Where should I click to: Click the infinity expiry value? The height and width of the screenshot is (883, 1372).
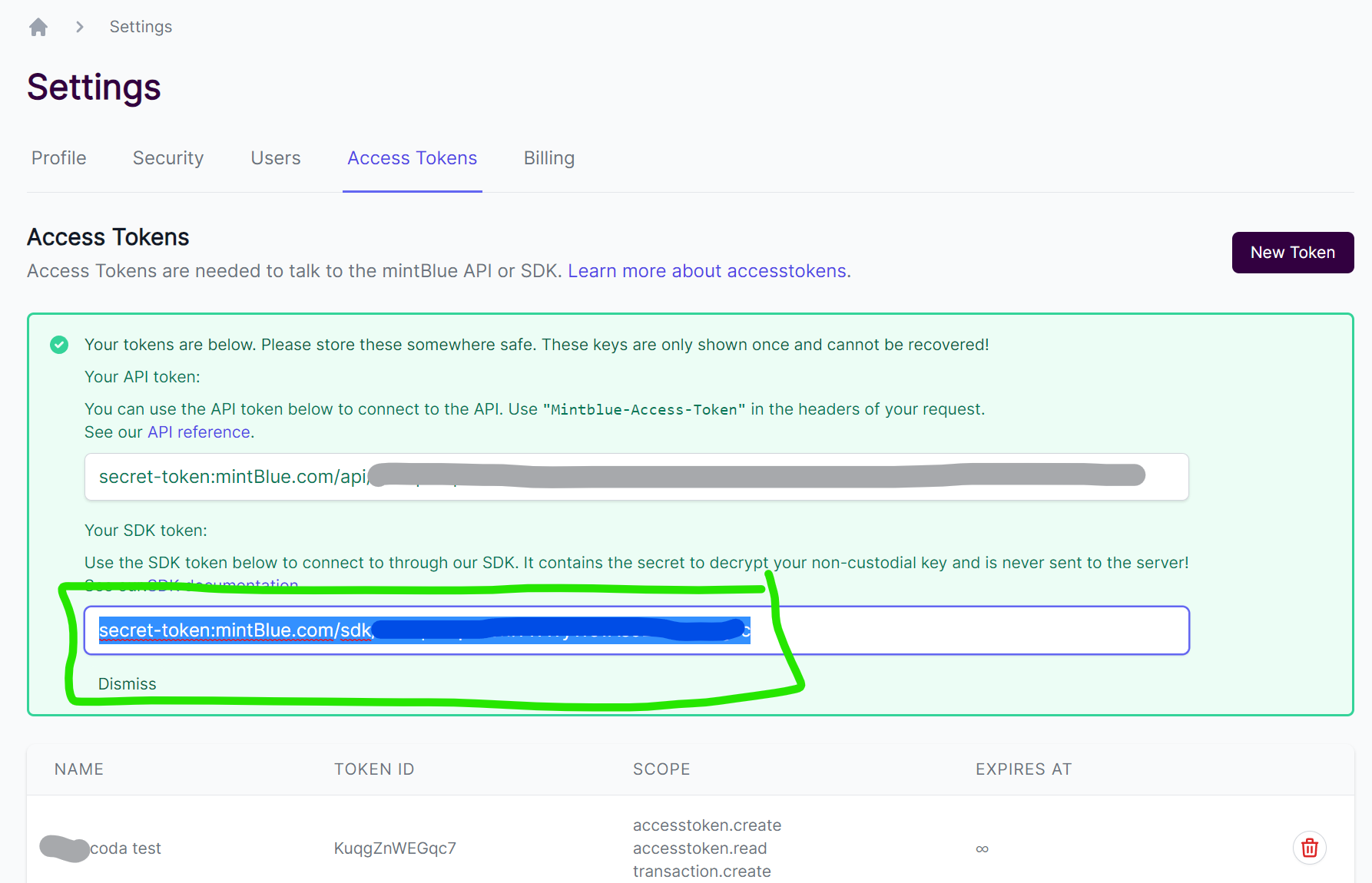point(982,849)
